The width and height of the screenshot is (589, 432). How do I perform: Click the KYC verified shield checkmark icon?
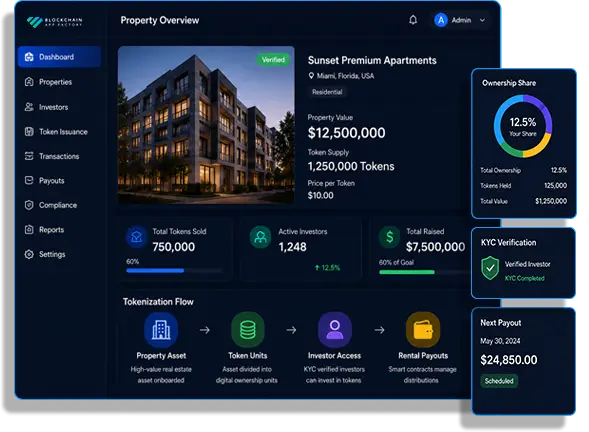point(490,268)
